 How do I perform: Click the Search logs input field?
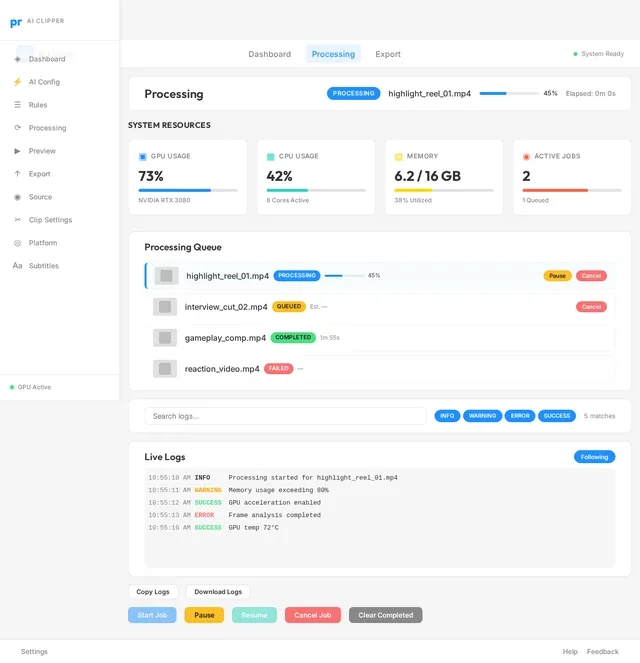click(x=285, y=416)
